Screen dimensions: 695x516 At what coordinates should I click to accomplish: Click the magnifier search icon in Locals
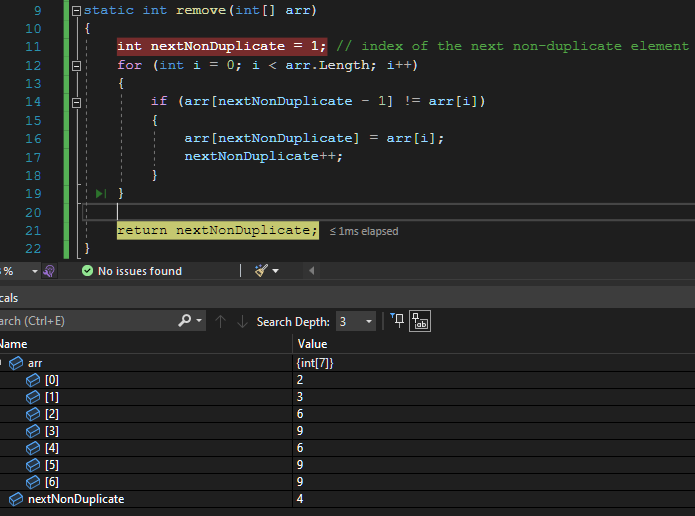click(185, 321)
